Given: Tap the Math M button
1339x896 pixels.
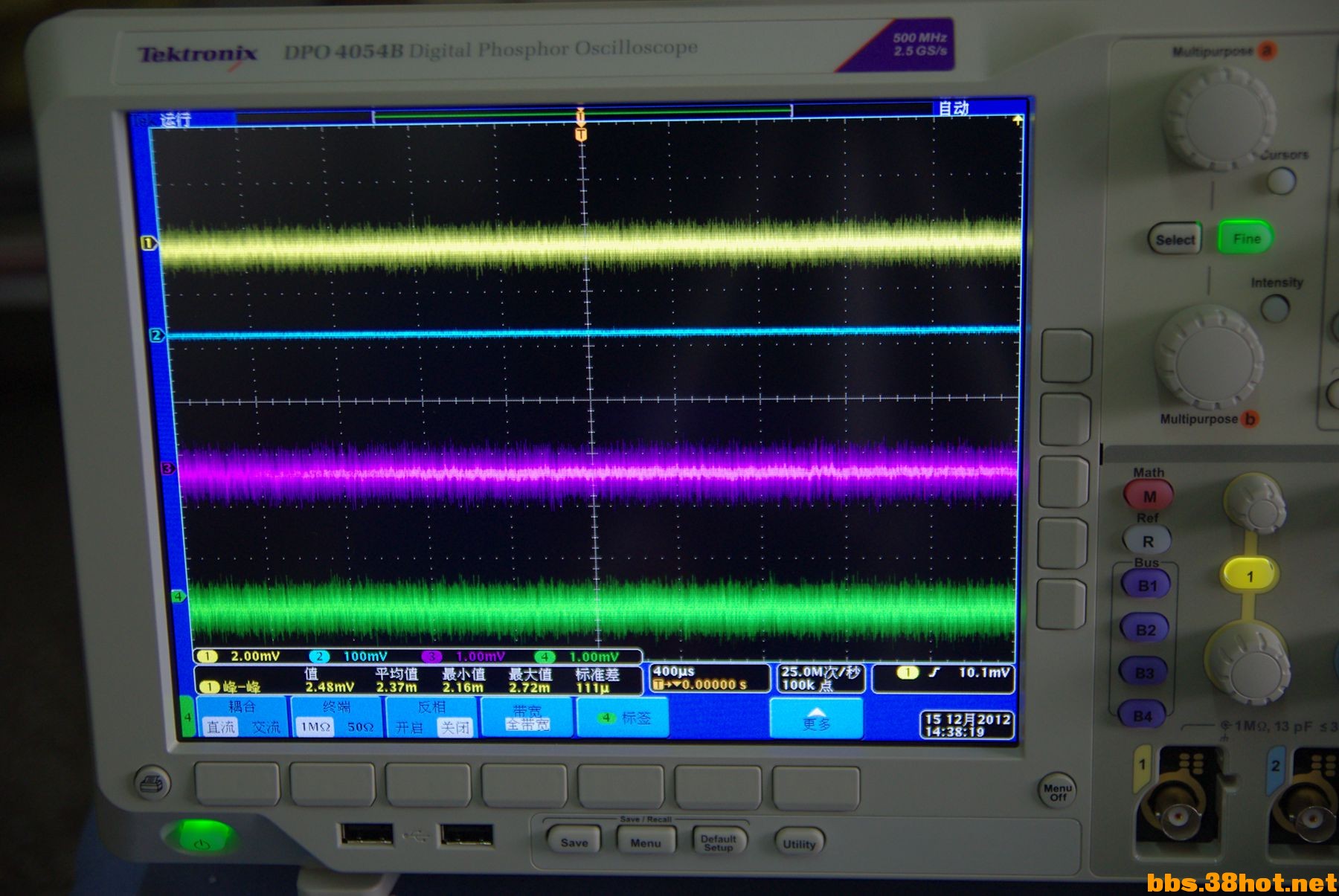Looking at the screenshot, I should point(1149,496).
